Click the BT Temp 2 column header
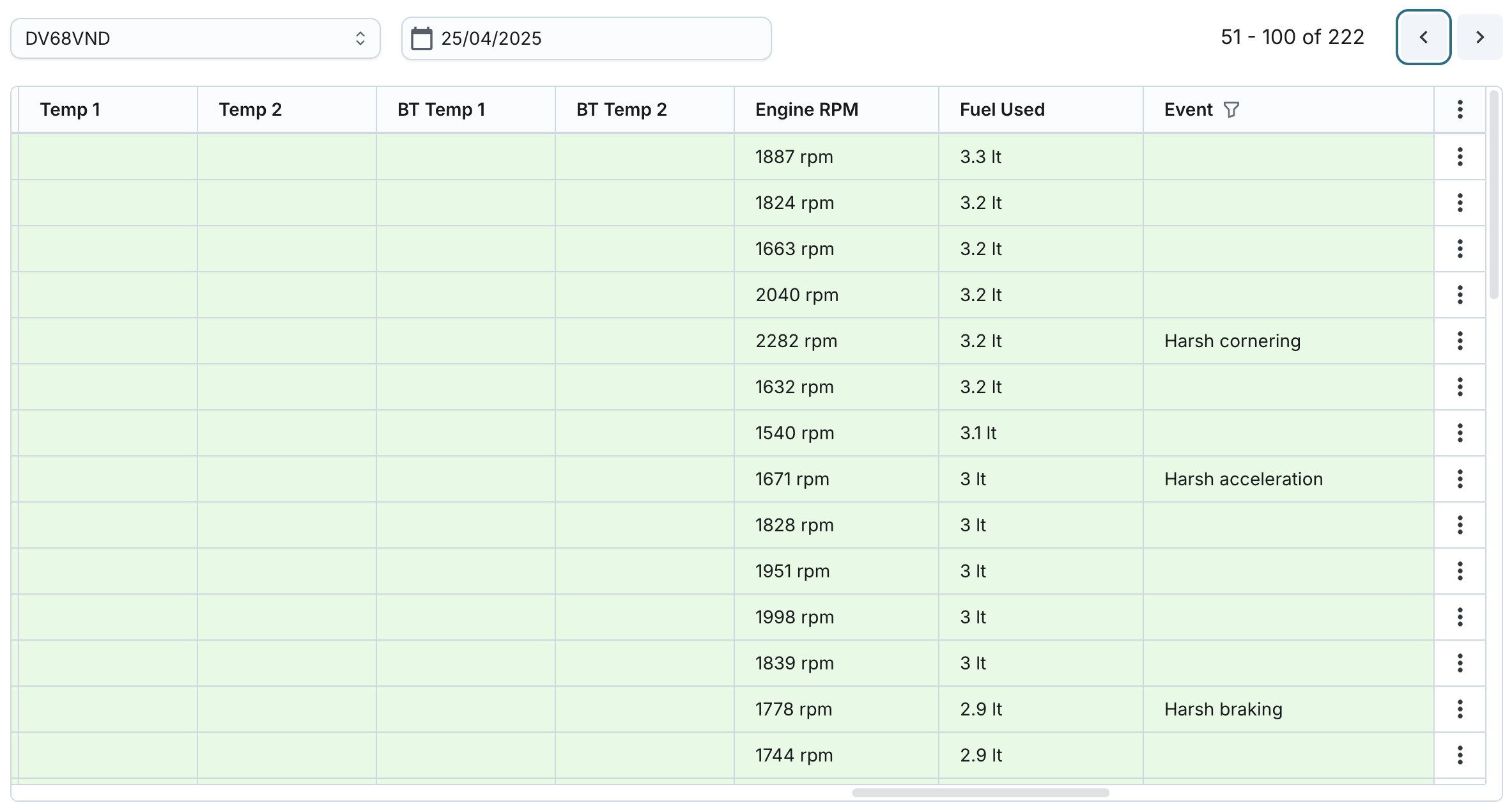The image size is (1512, 812). point(621,110)
